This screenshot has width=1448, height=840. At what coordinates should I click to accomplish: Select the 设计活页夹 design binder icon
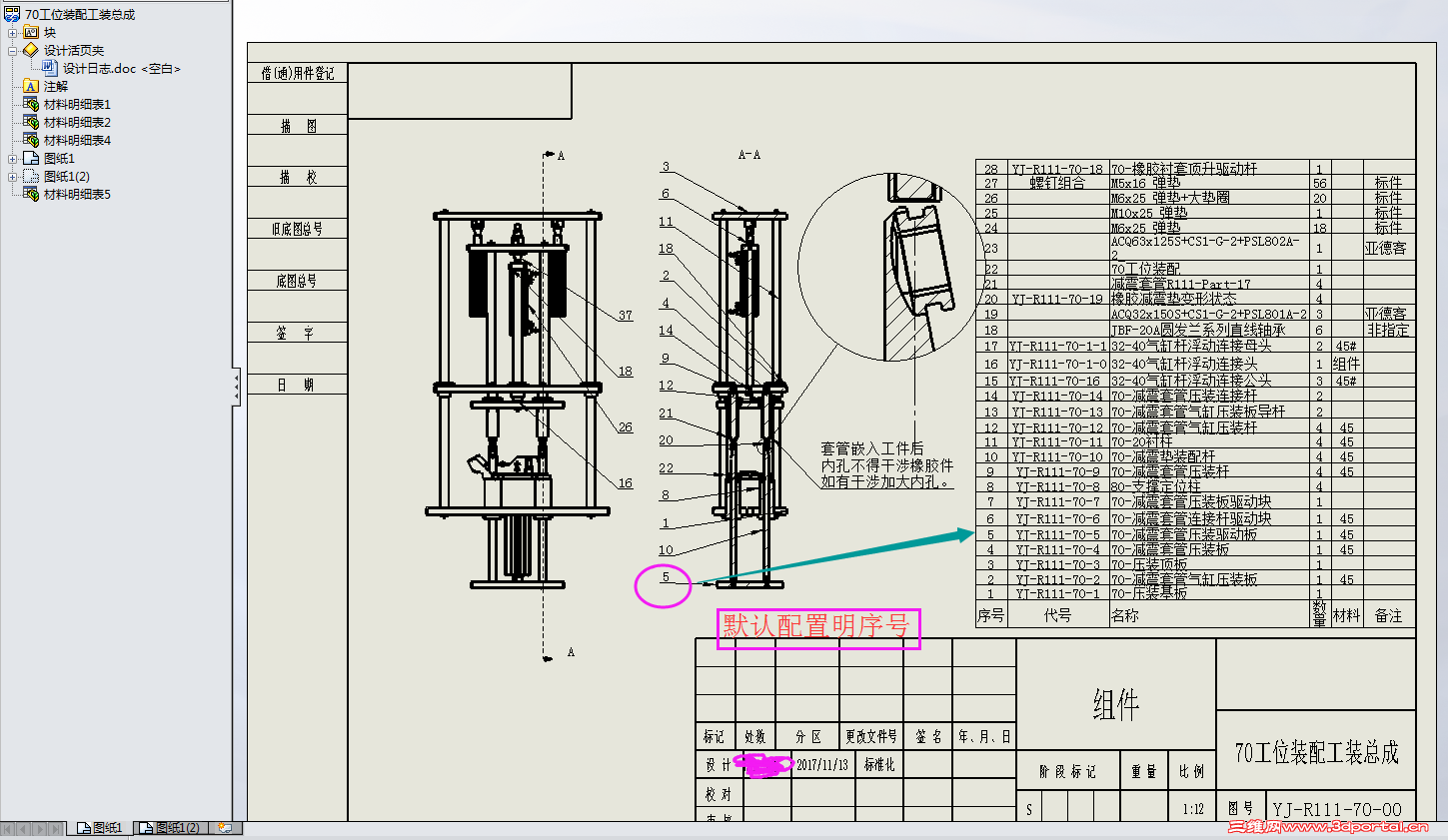pos(31,50)
